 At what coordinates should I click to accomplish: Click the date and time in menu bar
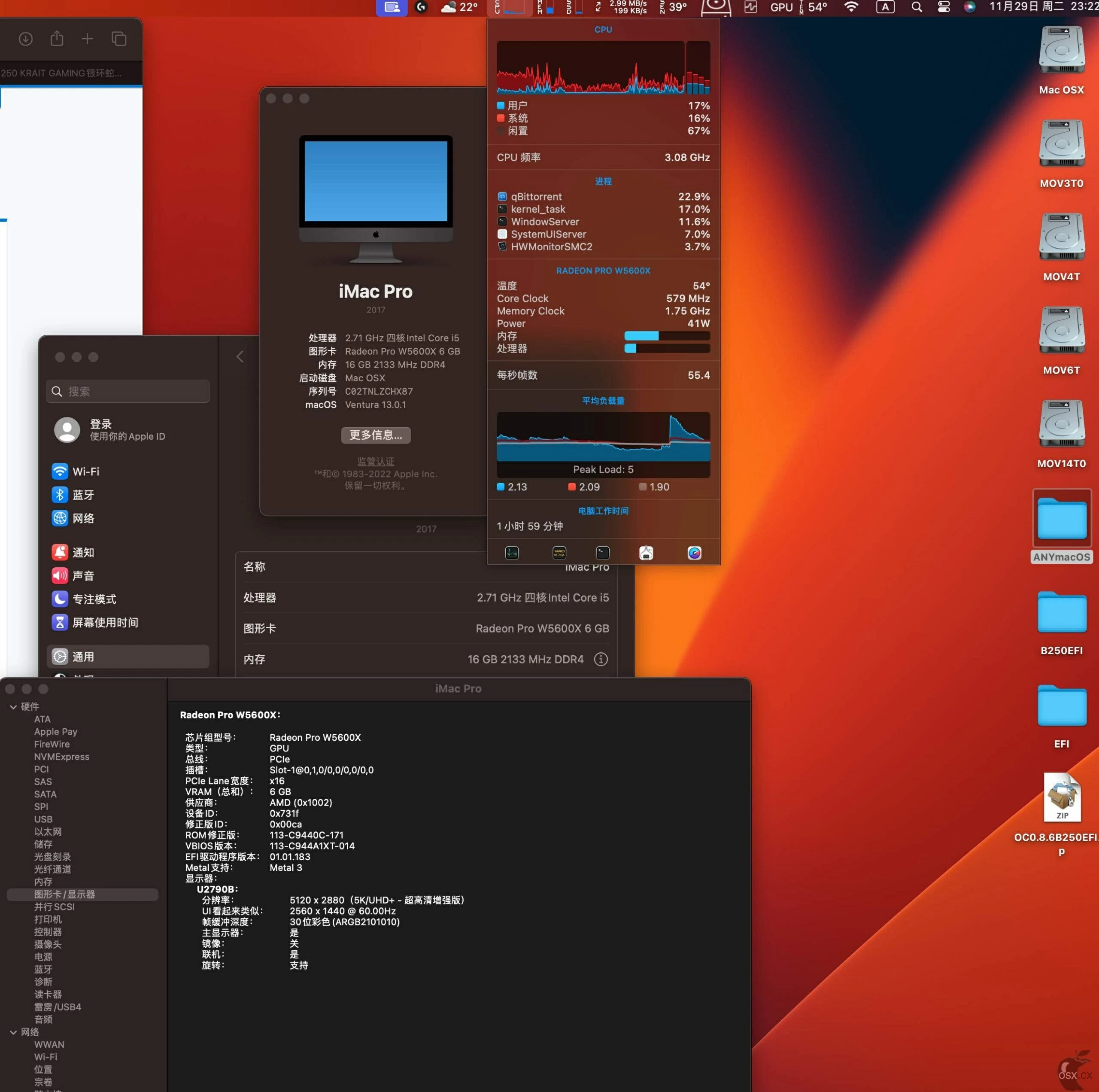tap(1043, 7)
